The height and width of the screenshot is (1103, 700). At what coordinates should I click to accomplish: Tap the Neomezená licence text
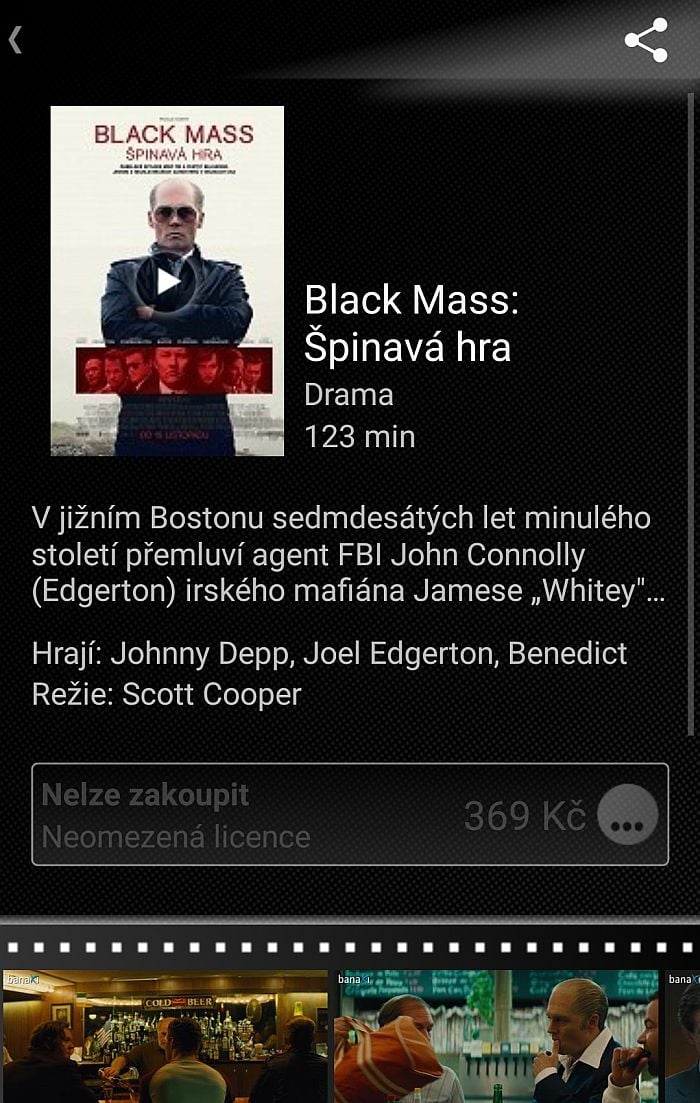(176, 837)
